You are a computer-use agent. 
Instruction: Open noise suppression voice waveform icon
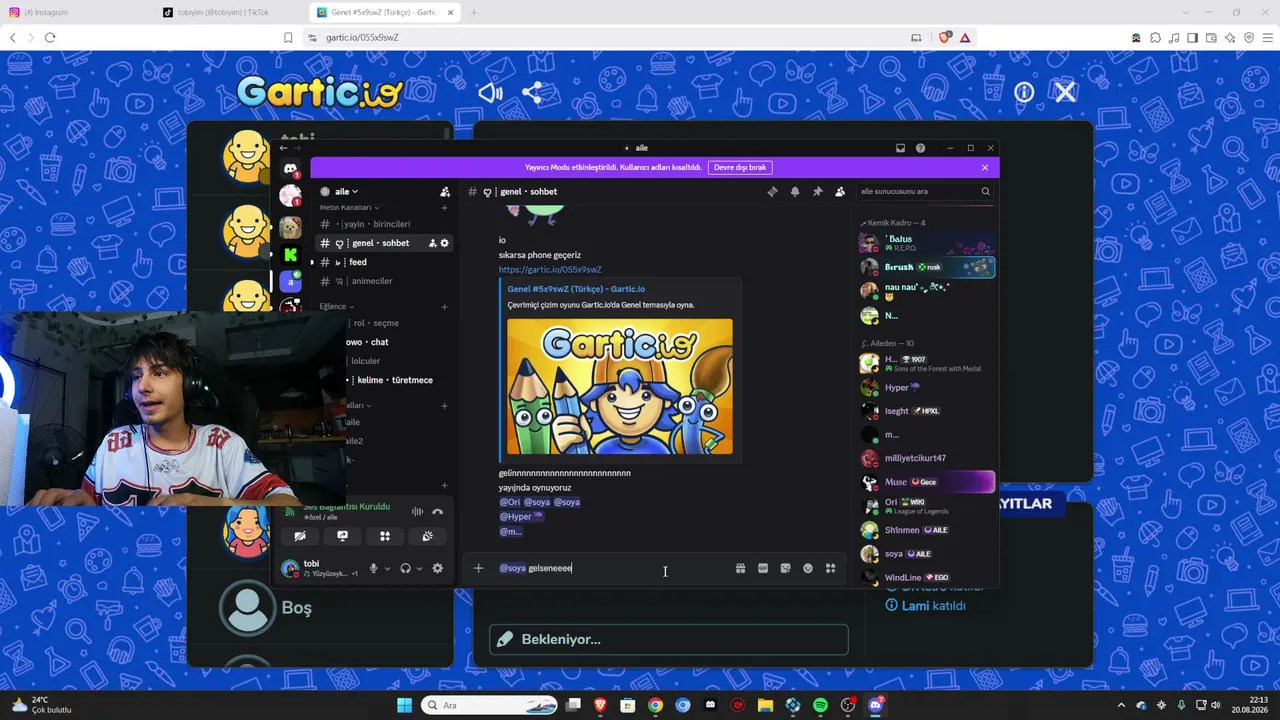coord(417,512)
